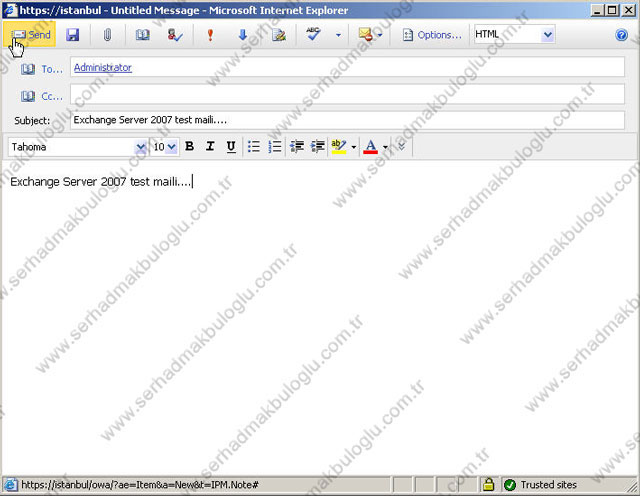This screenshot has height=496, width=640.
Task: Toggle Bold formatting
Action: [x=189, y=146]
